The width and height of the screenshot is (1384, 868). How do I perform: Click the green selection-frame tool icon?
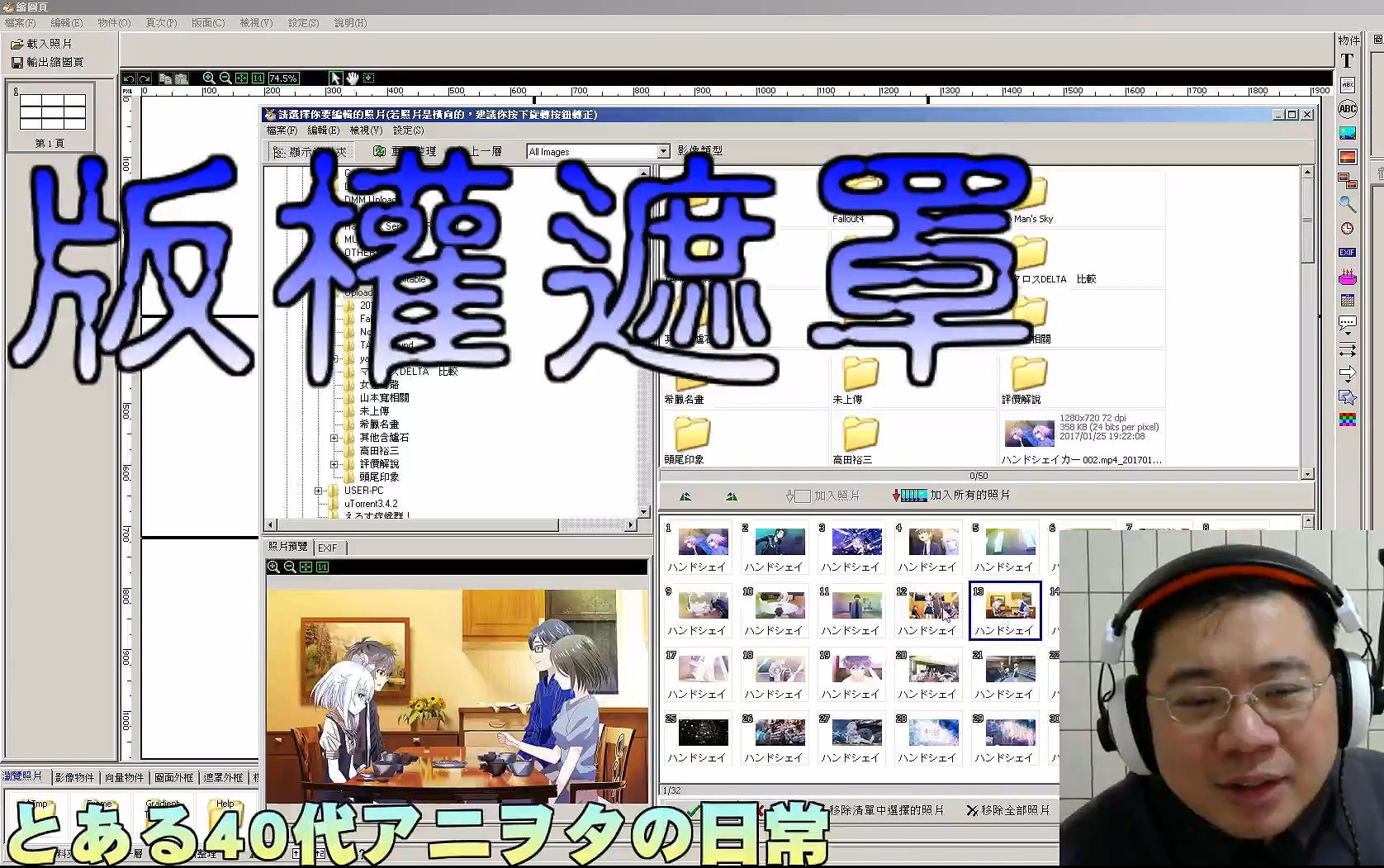tap(368, 78)
